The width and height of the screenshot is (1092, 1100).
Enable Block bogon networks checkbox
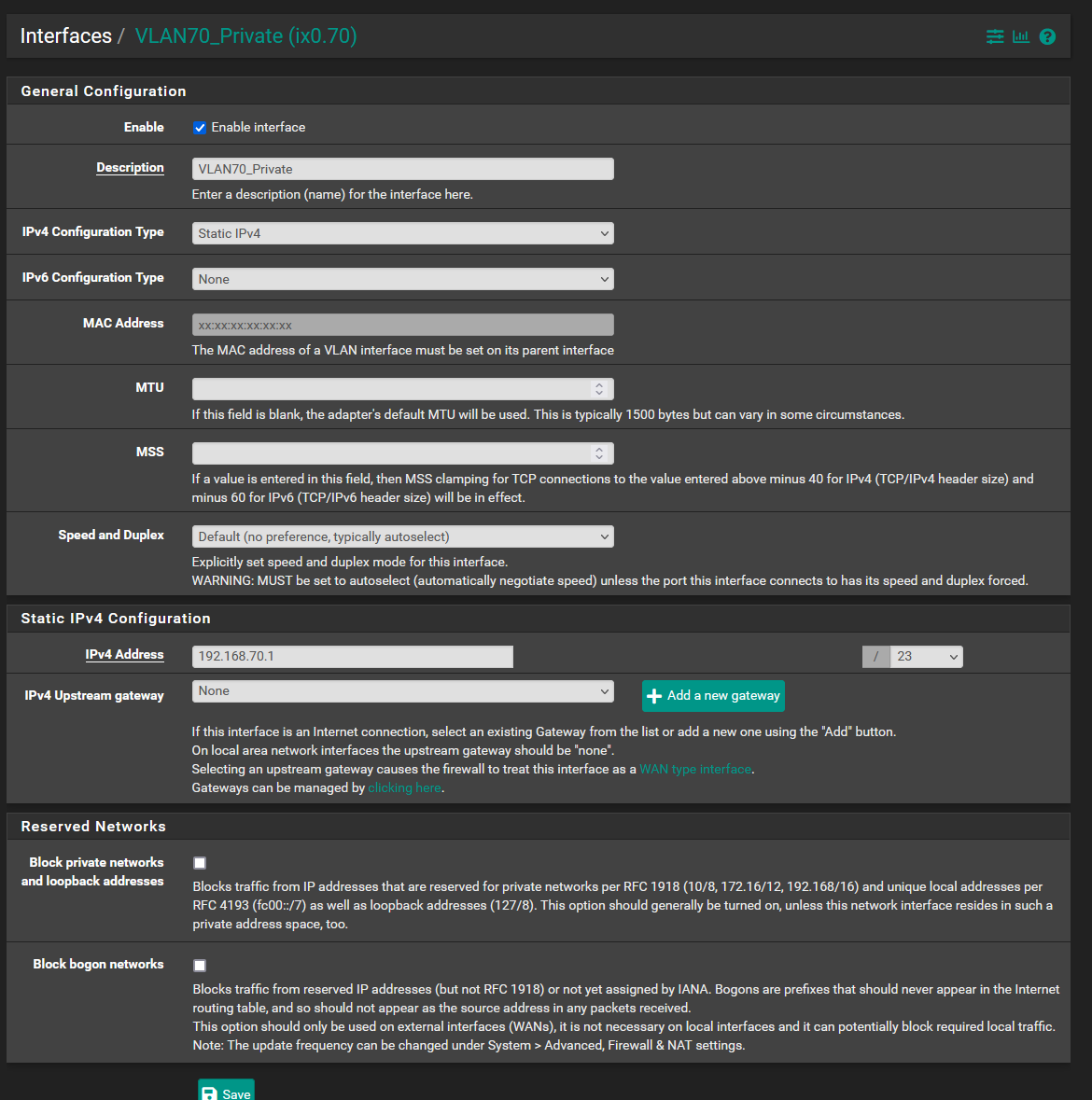click(200, 966)
